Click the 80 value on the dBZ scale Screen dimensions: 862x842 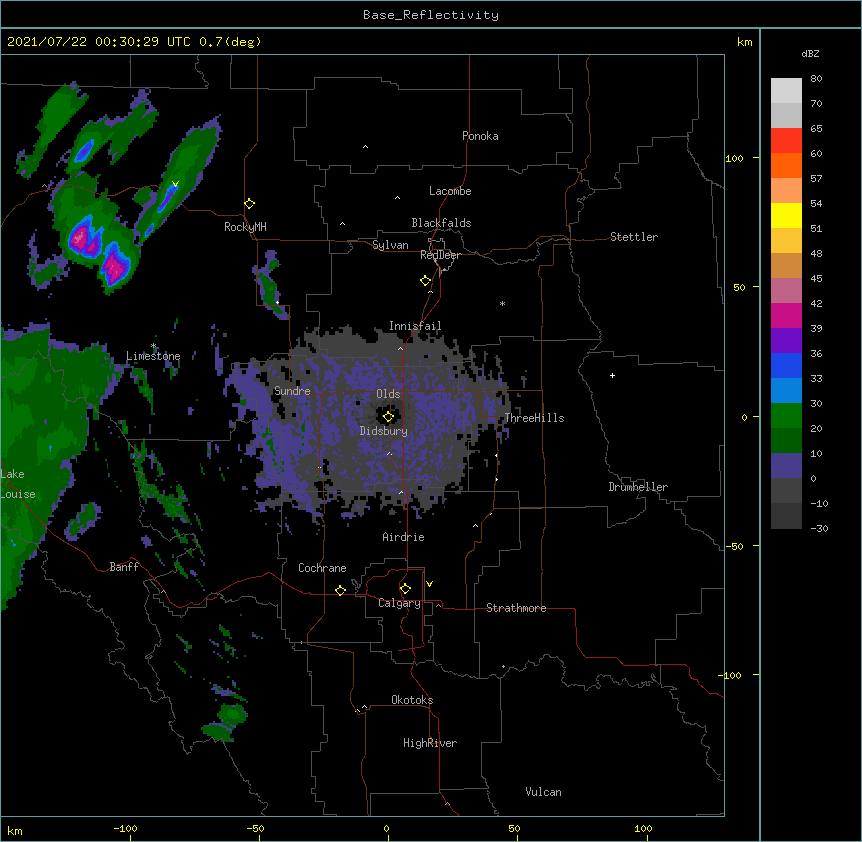pos(816,79)
